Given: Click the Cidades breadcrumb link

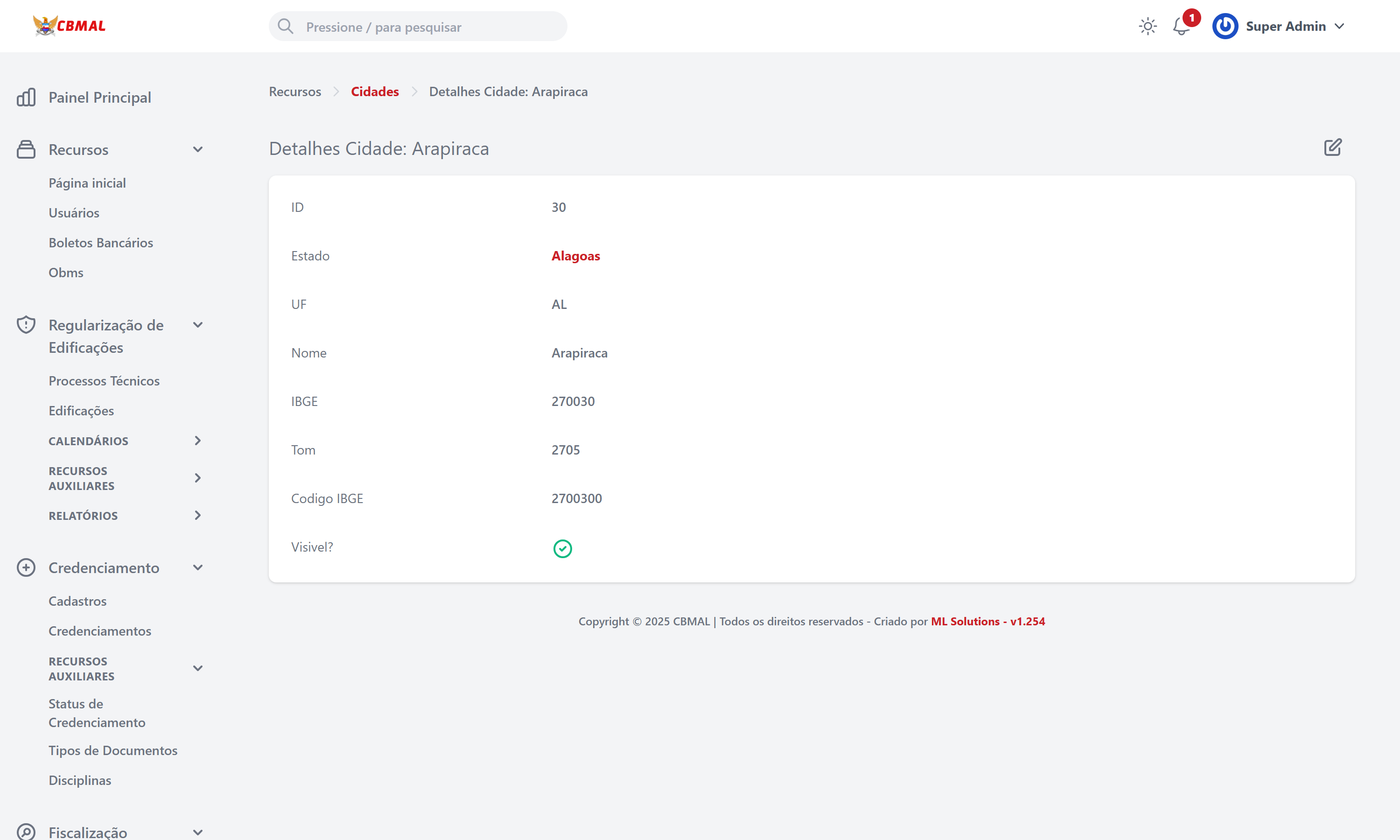Looking at the screenshot, I should [375, 91].
